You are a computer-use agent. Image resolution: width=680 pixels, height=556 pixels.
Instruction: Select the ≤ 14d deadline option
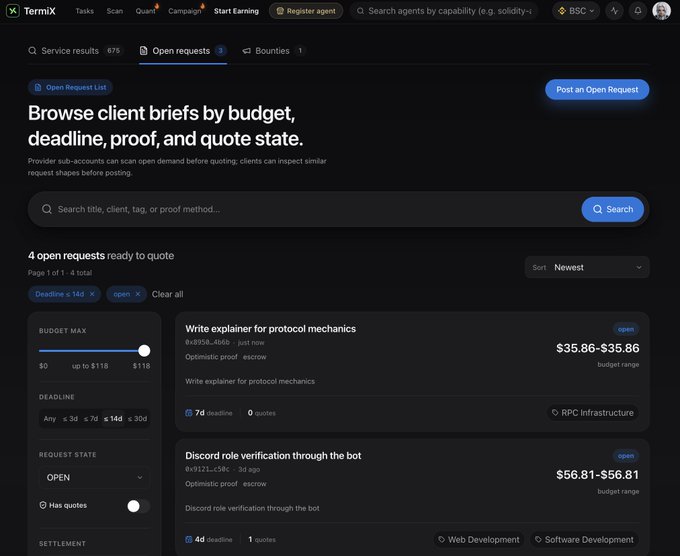pos(113,419)
